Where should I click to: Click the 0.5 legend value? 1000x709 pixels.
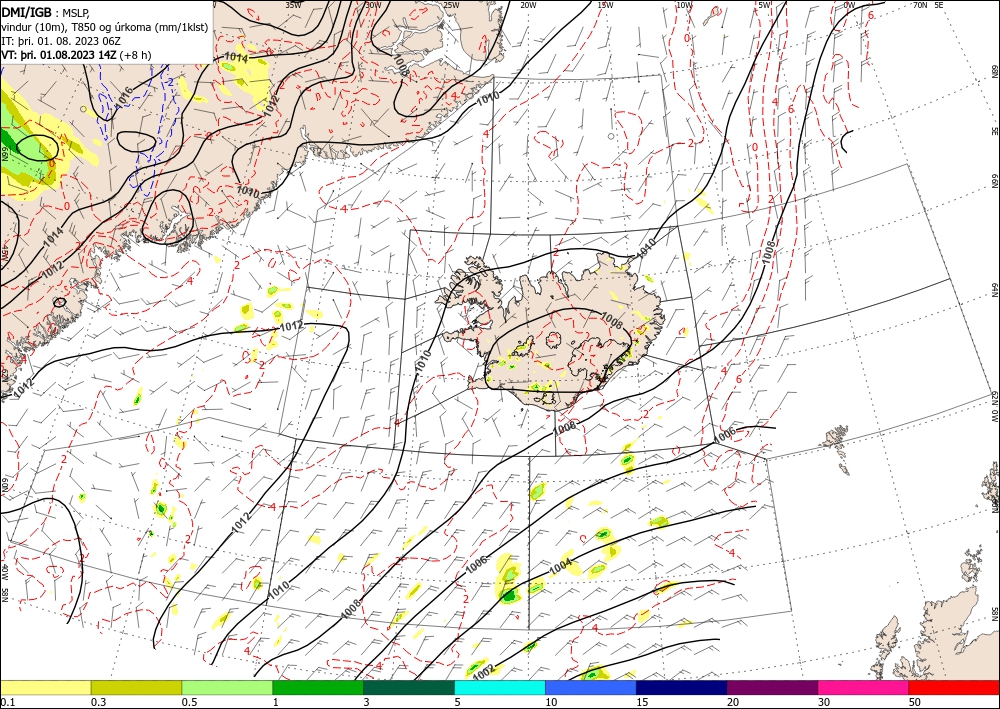point(189,702)
